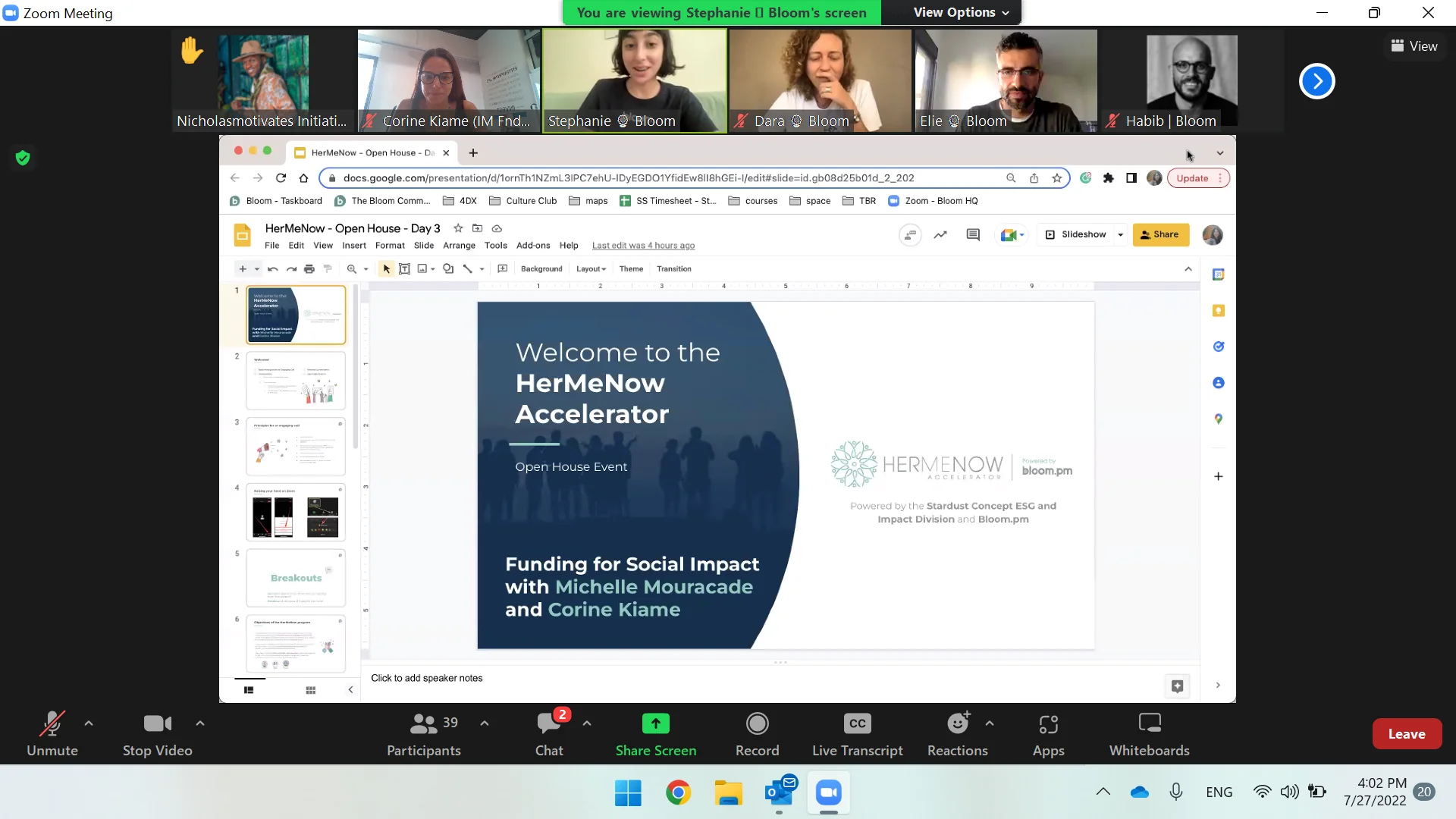The height and width of the screenshot is (819, 1456).
Task: Click the next participants arrow button
Action: [1316, 81]
